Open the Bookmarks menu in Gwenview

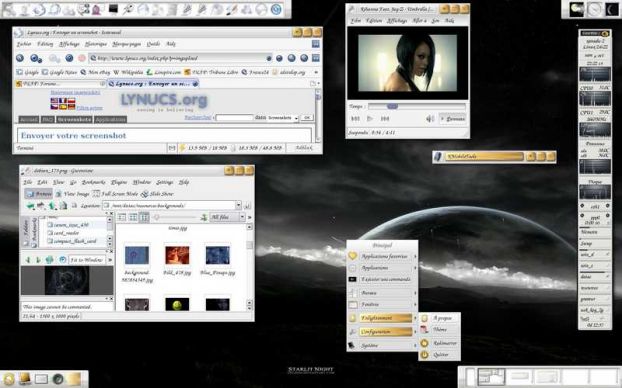coord(93,182)
